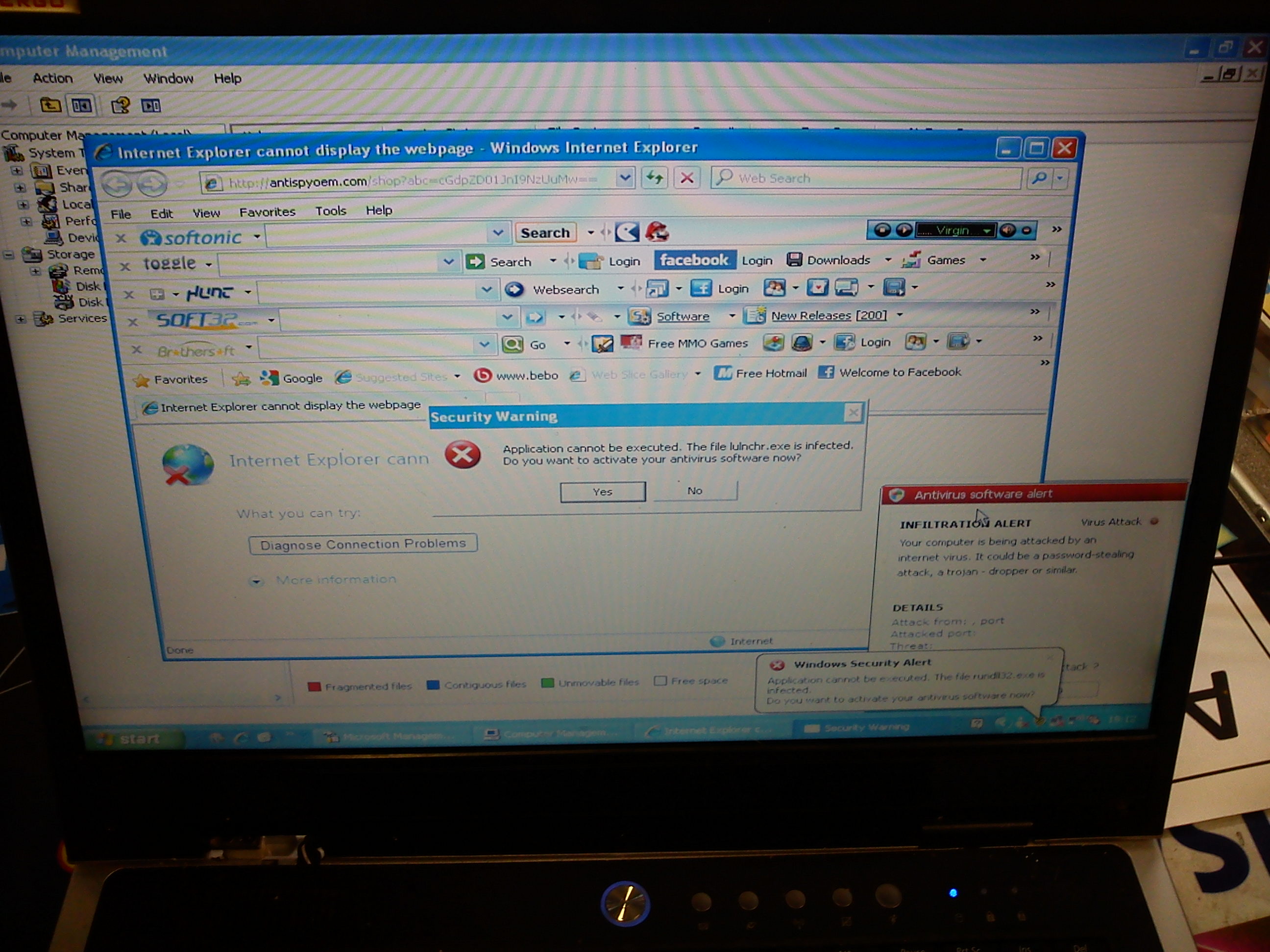The height and width of the screenshot is (952, 1270).
Task: Open the Brothersoft search box dropdown
Action: pyautogui.click(x=484, y=344)
